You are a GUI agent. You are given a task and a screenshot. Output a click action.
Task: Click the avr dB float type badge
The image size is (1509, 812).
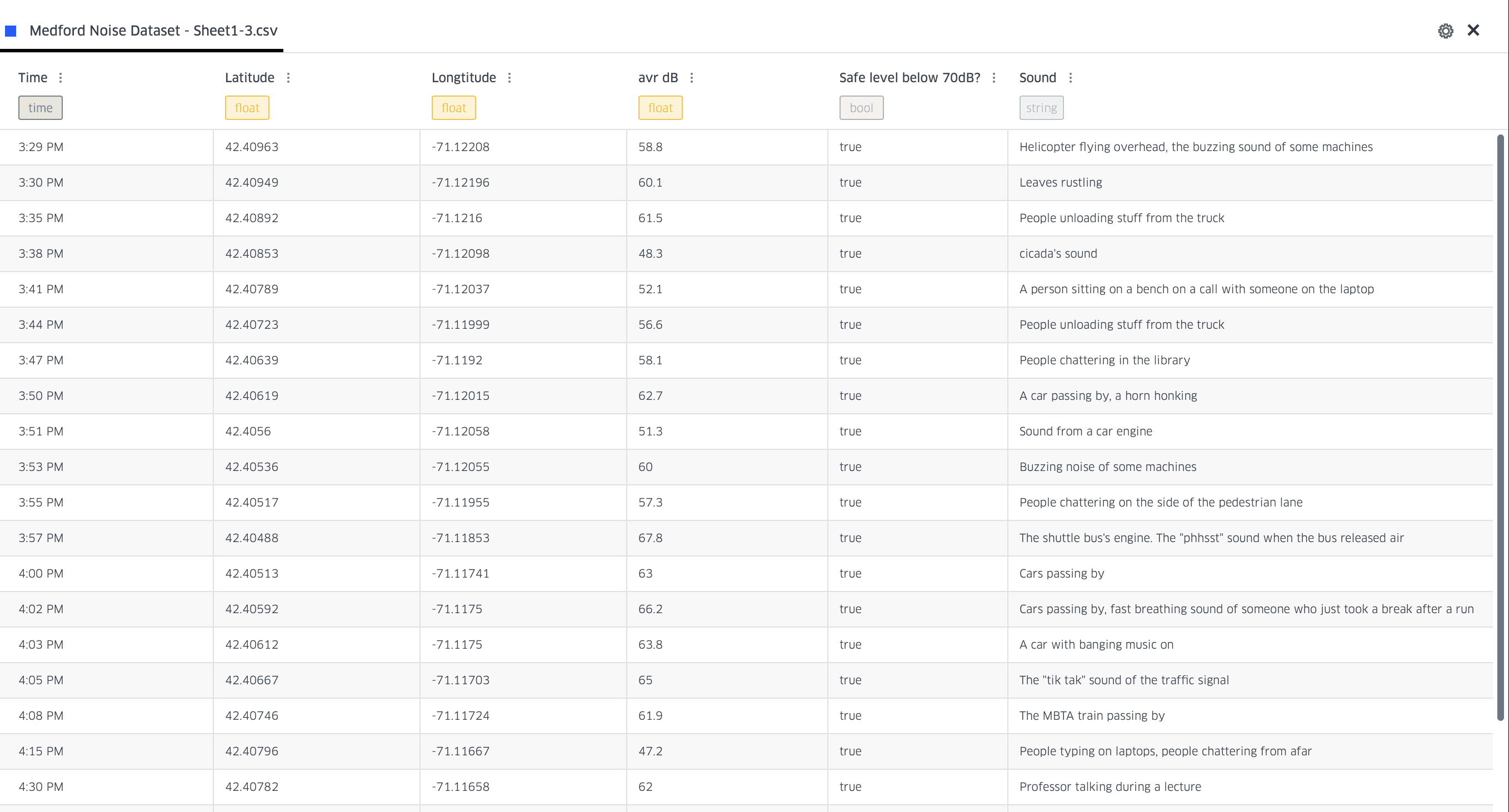pyautogui.click(x=660, y=108)
